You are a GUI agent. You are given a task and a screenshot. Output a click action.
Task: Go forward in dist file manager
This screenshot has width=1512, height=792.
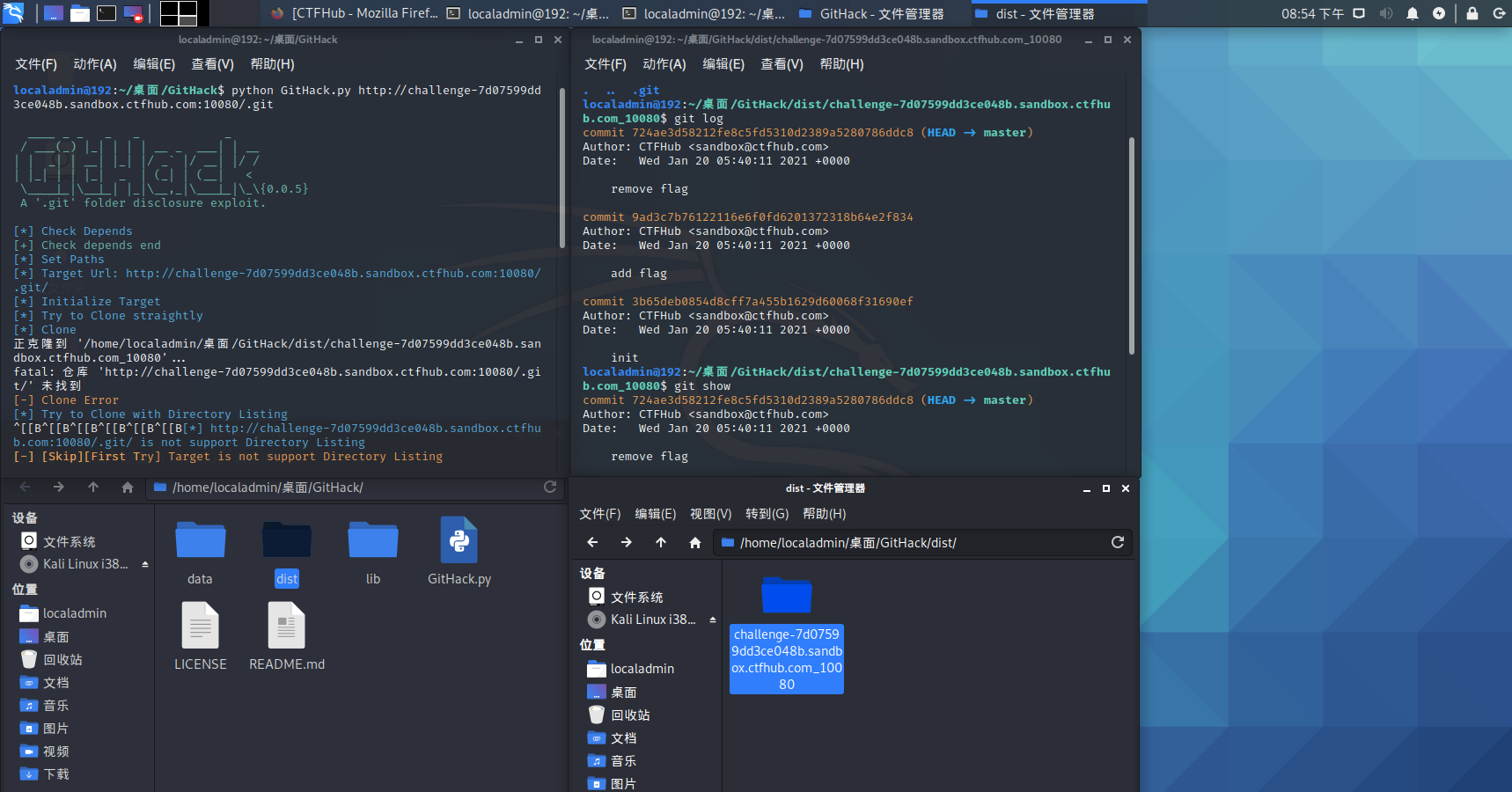pos(627,542)
